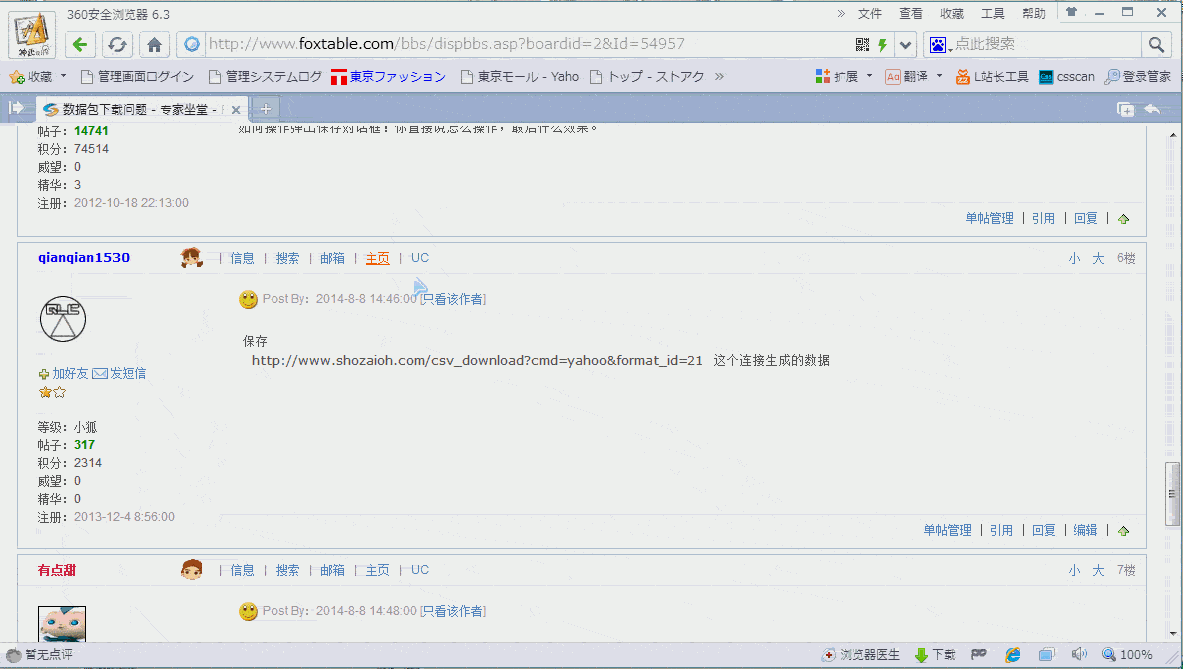
Task: Toggle sound mute speaker icon in status bar
Action: click(1079, 655)
